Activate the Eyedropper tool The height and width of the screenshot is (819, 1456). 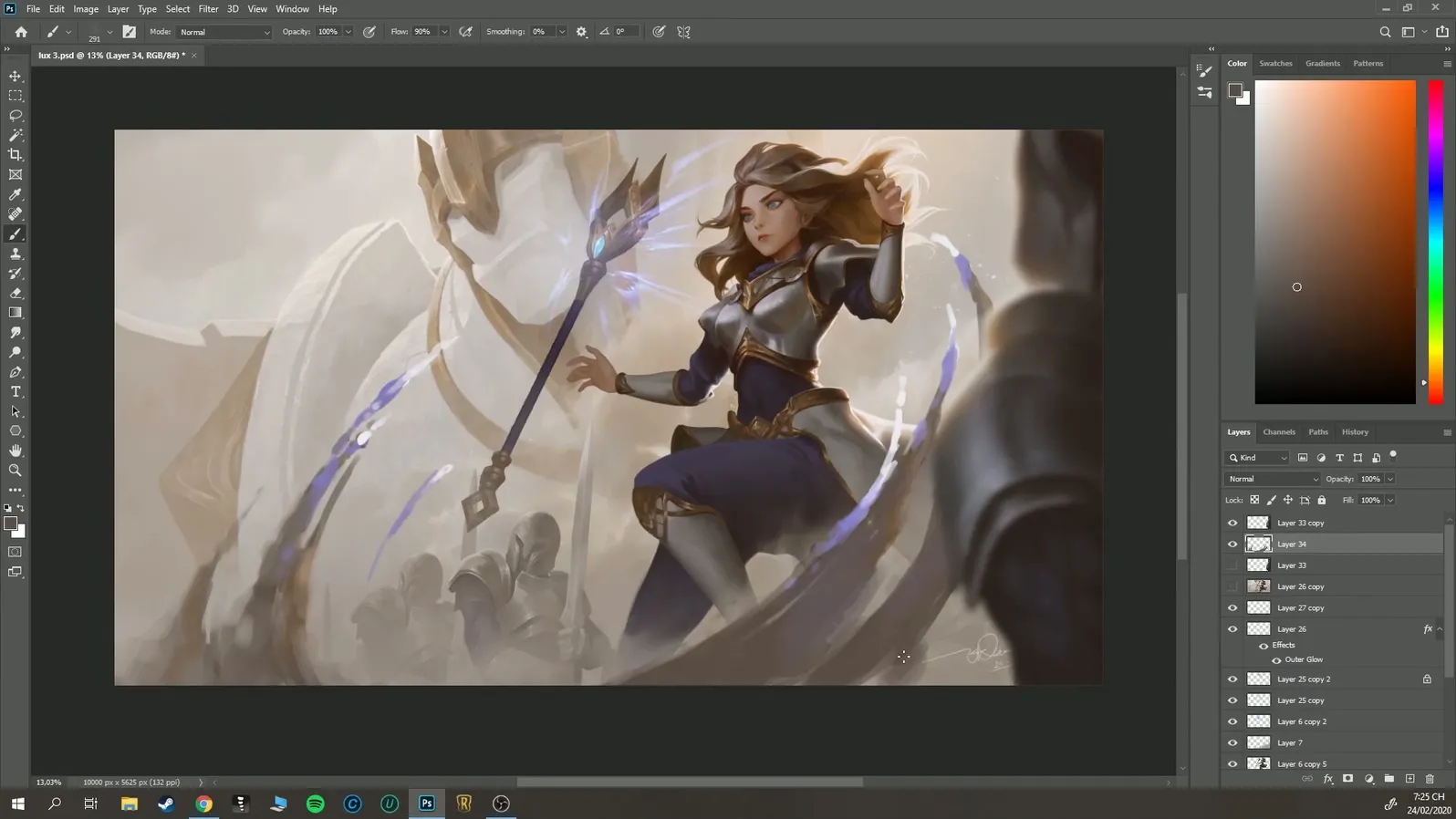point(16,194)
